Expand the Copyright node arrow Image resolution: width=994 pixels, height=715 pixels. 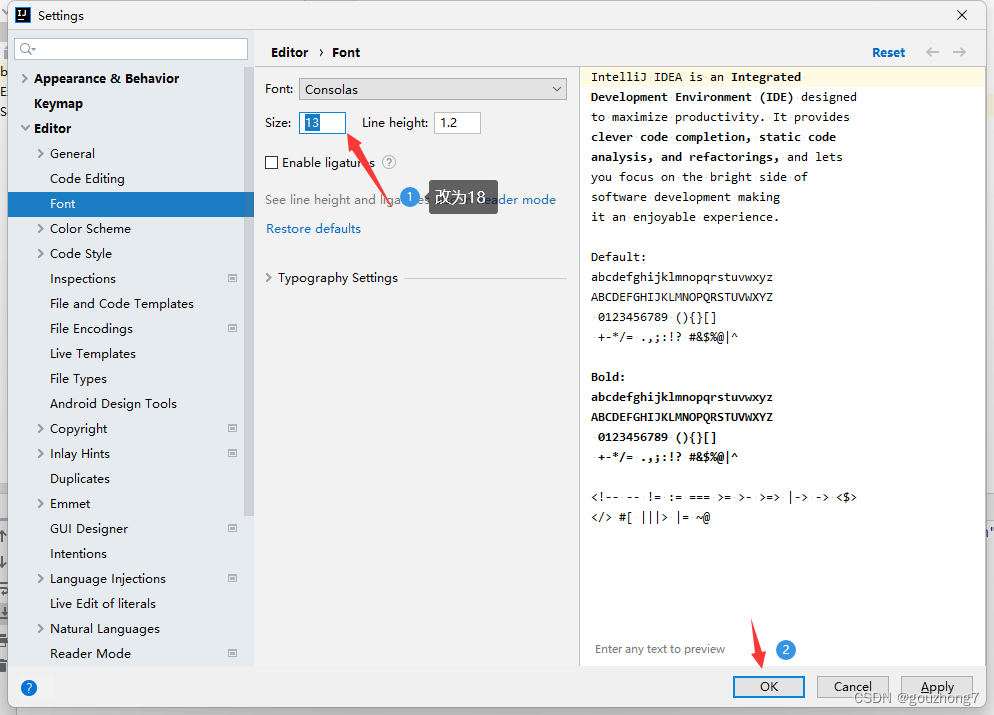tap(41, 428)
